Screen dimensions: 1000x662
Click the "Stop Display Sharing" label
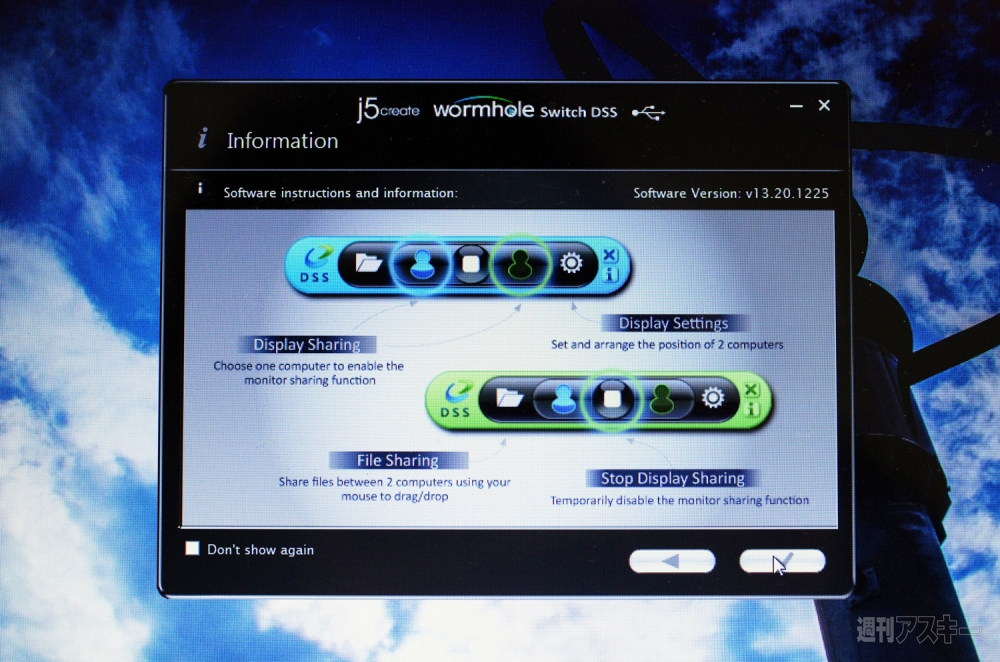[x=672, y=478]
